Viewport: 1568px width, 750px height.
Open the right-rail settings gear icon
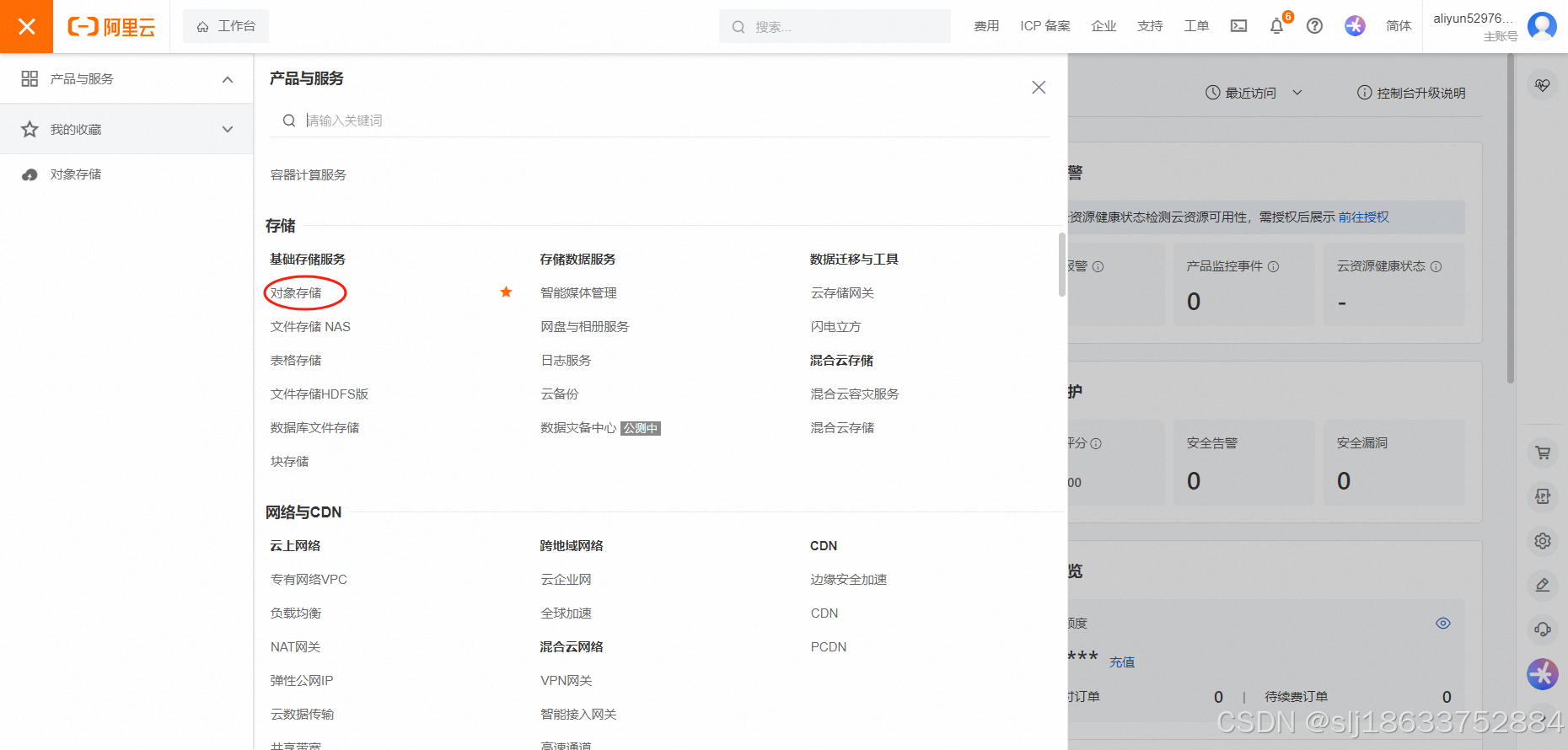(1543, 541)
